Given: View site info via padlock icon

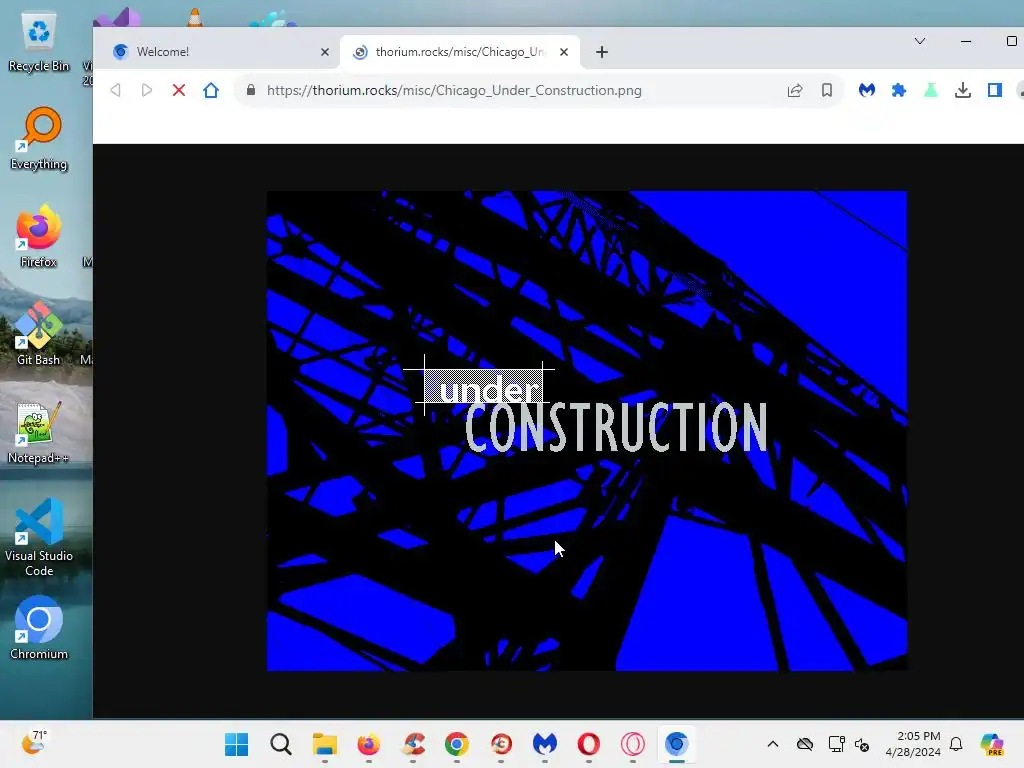Looking at the screenshot, I should (251, 90).
